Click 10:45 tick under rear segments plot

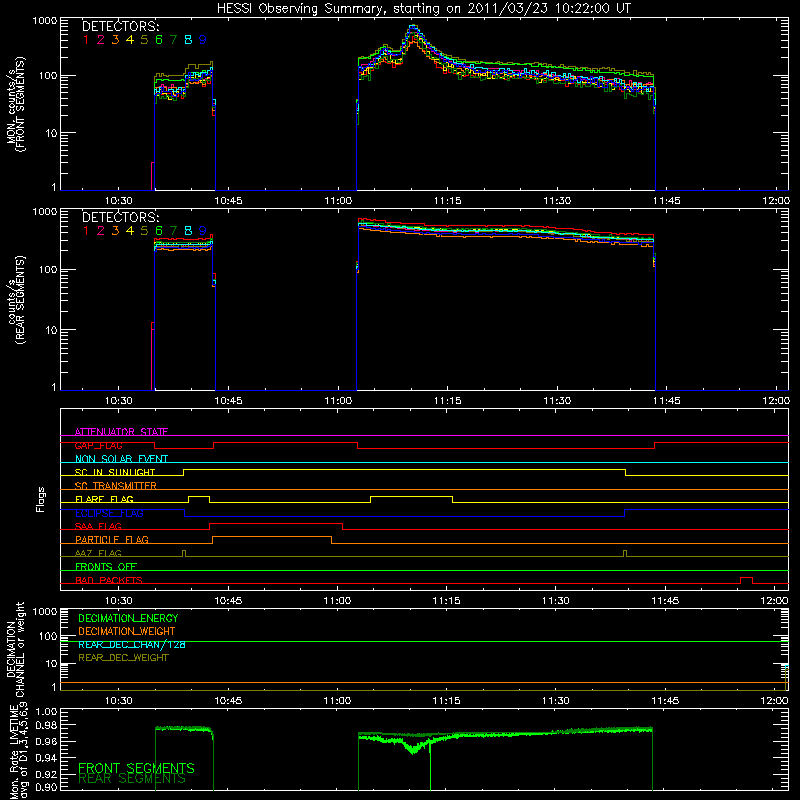point(228,401)
